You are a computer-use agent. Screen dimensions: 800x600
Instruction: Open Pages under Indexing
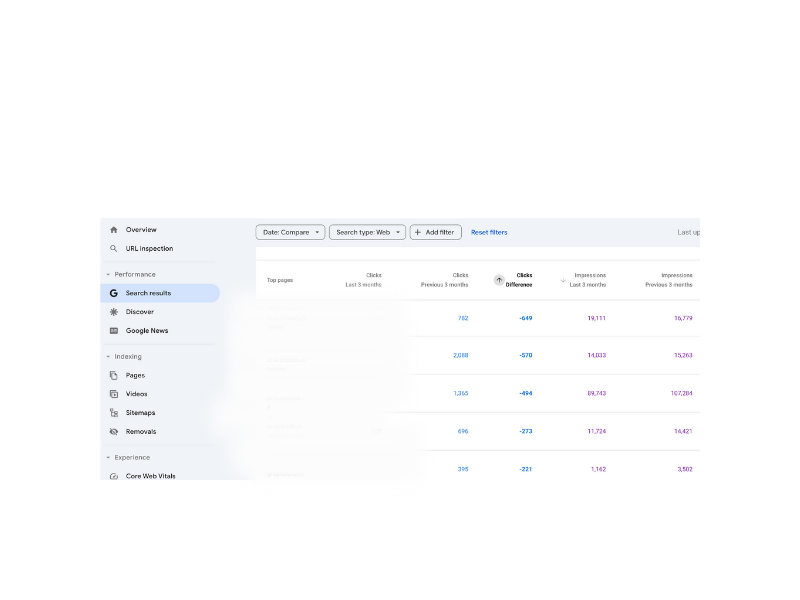[x=135, y=375]
